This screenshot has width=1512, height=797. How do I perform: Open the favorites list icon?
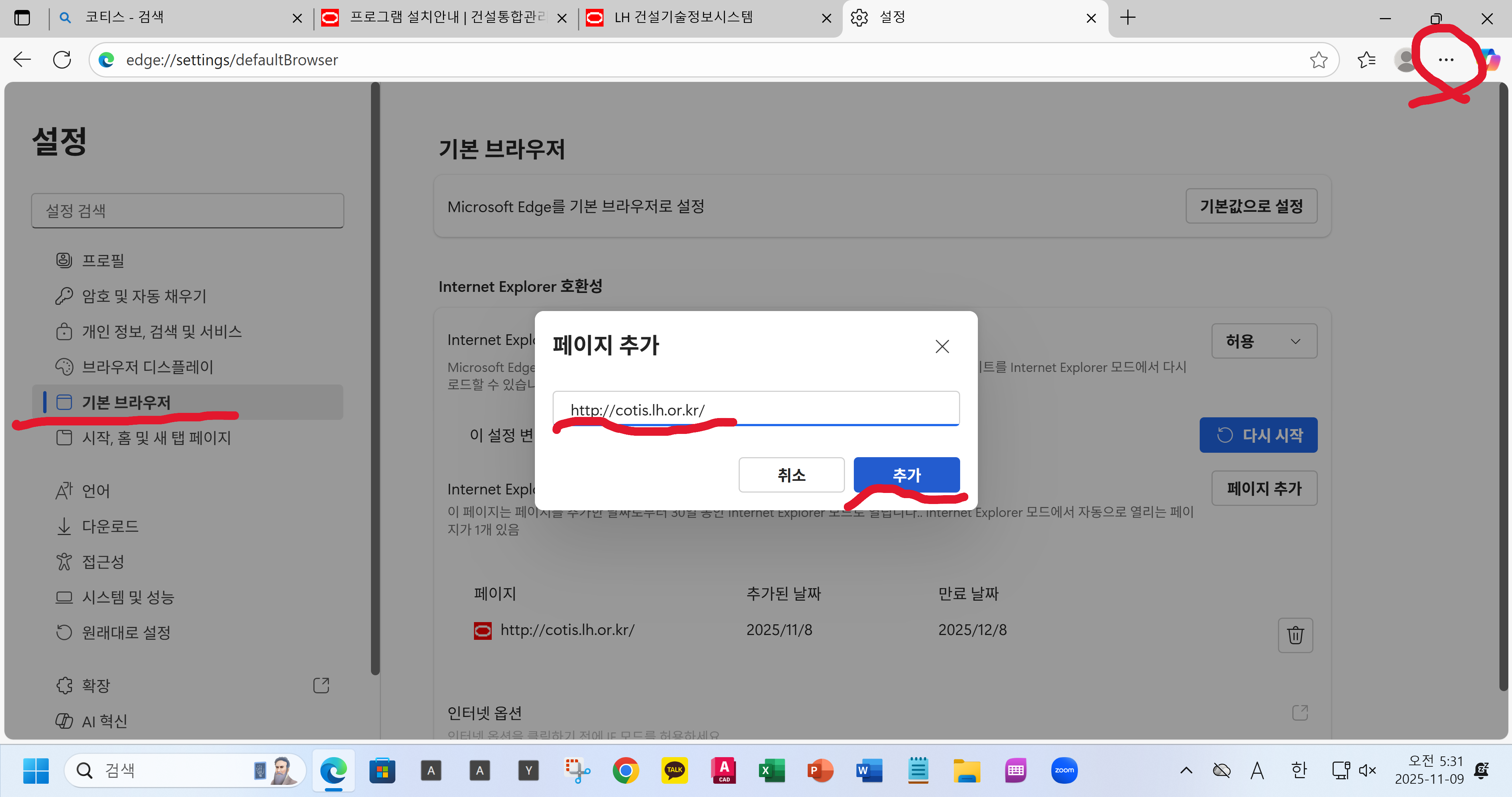(x=1366, y=60)
